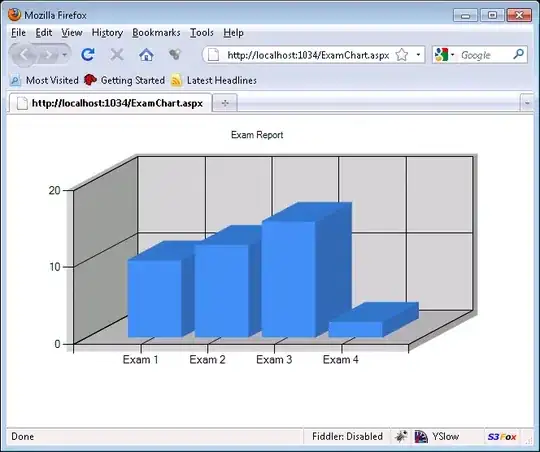Image resolution: width=540 pixels, height=452 pixels.
Task: Click the search magnifier icon in Google box
Action: 518,54
